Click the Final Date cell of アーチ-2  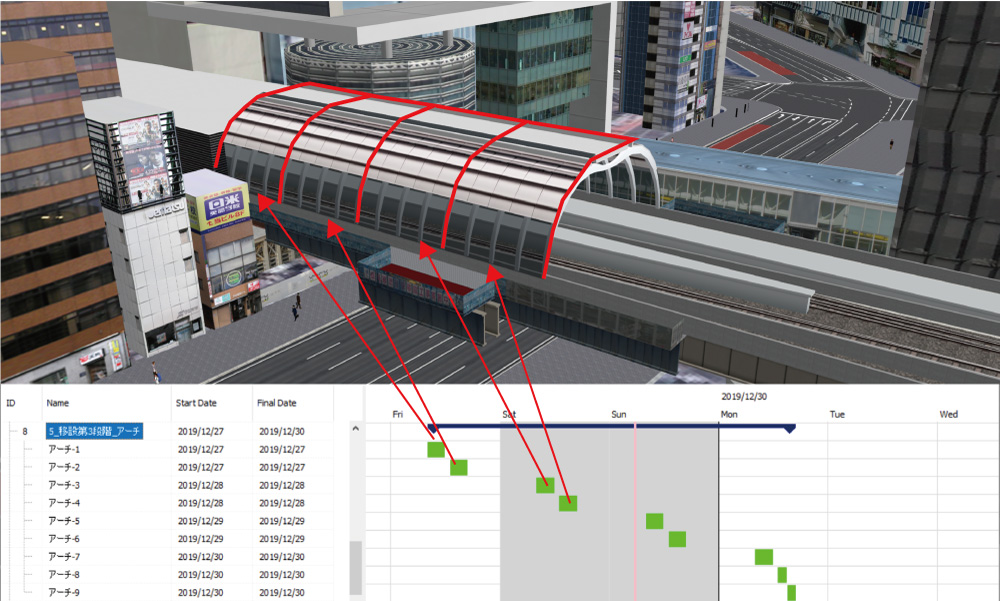tap(282, 467)
